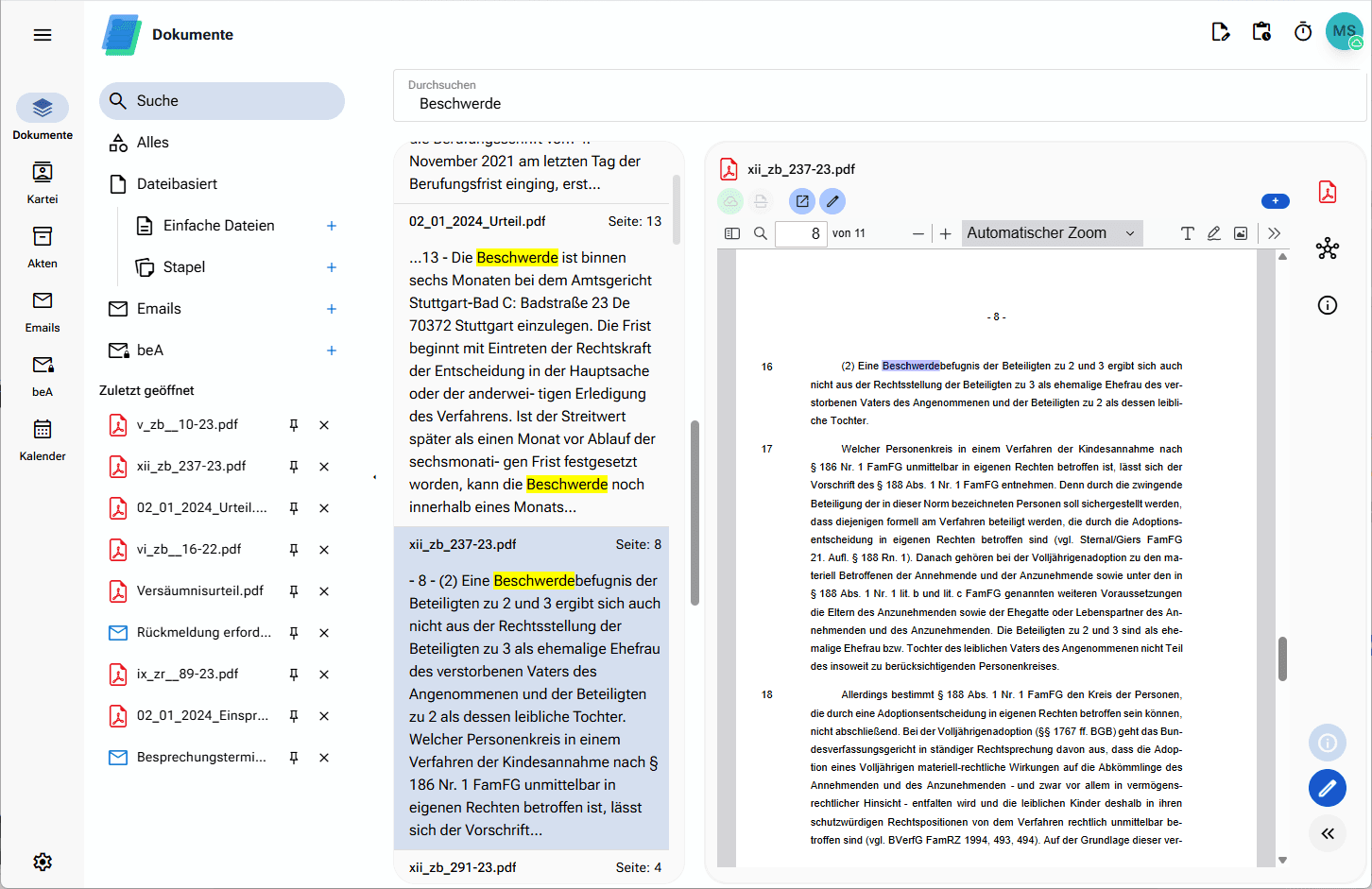1372x889 pixels.
Task: Start the stopwatch timer in header
Action: 1303,32
